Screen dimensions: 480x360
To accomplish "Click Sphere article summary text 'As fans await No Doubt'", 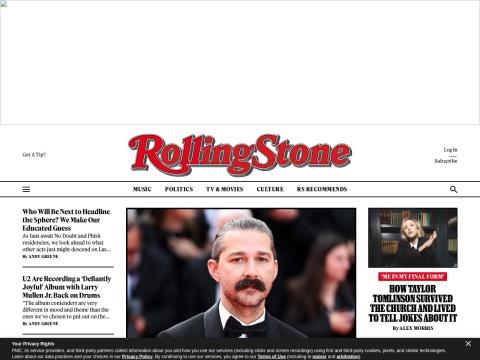I will coord(67,243).
